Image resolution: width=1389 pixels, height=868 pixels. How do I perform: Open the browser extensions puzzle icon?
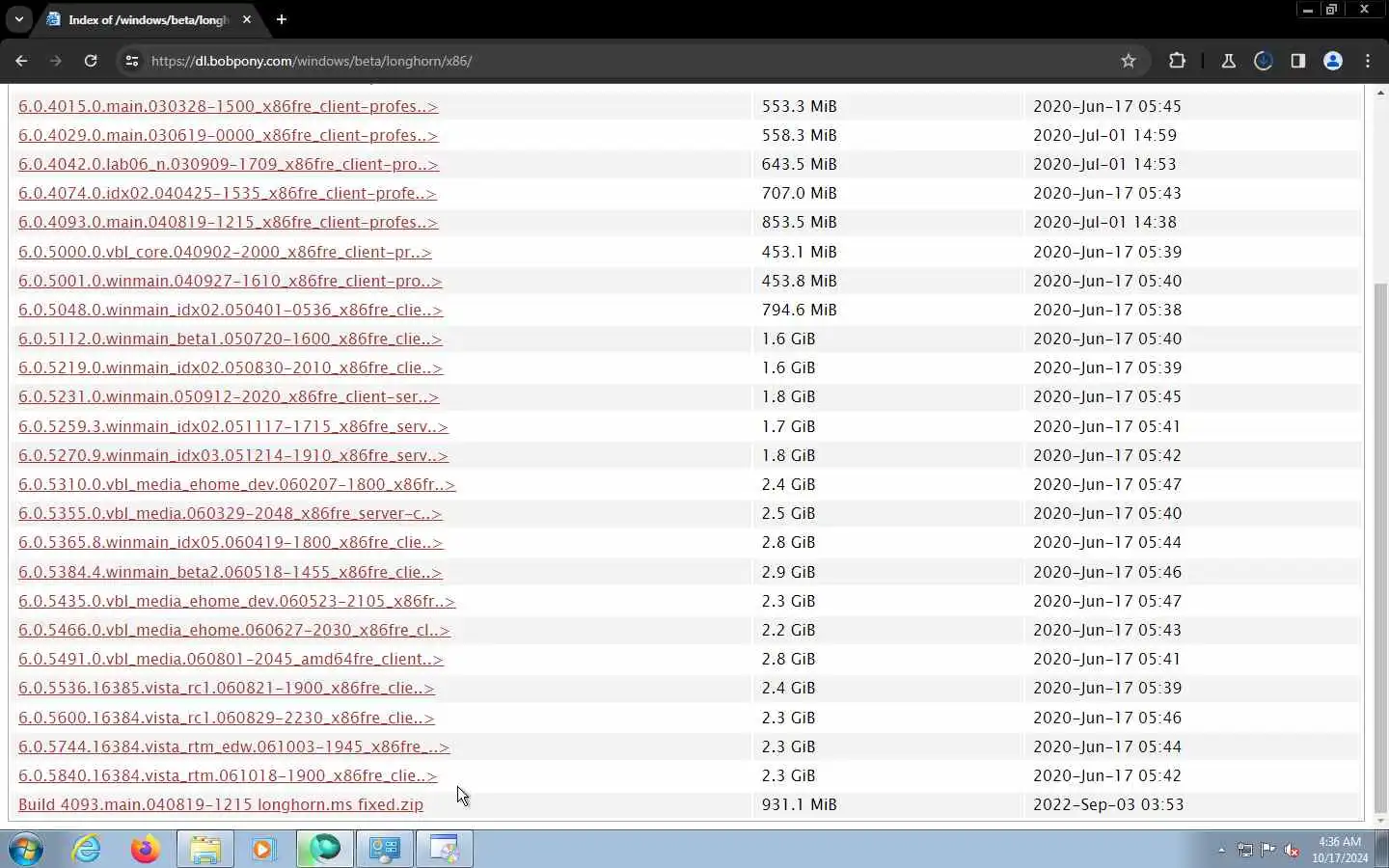1177,61
